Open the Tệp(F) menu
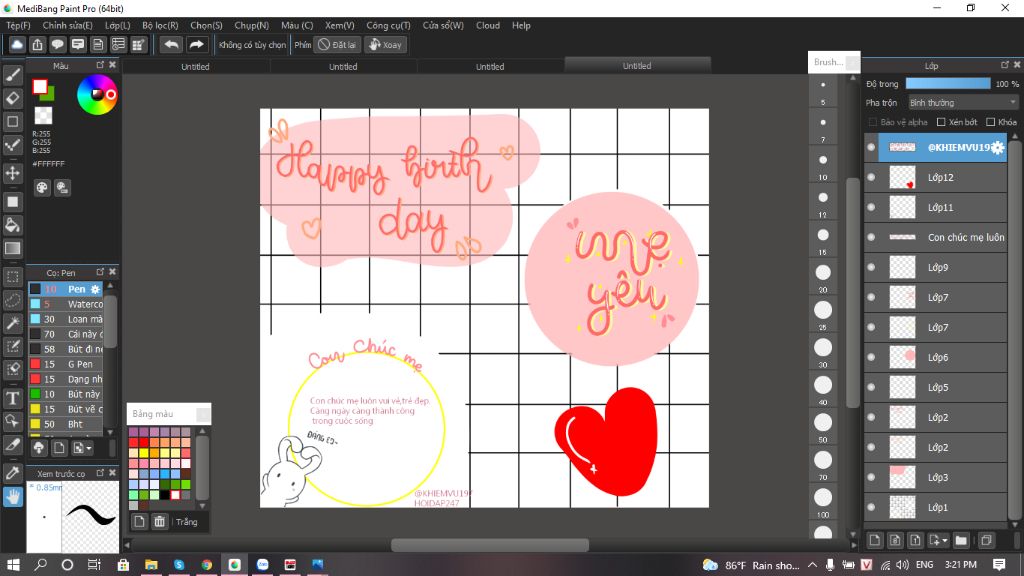Viewport: 1024px width, 576px height. pos(18,25)
